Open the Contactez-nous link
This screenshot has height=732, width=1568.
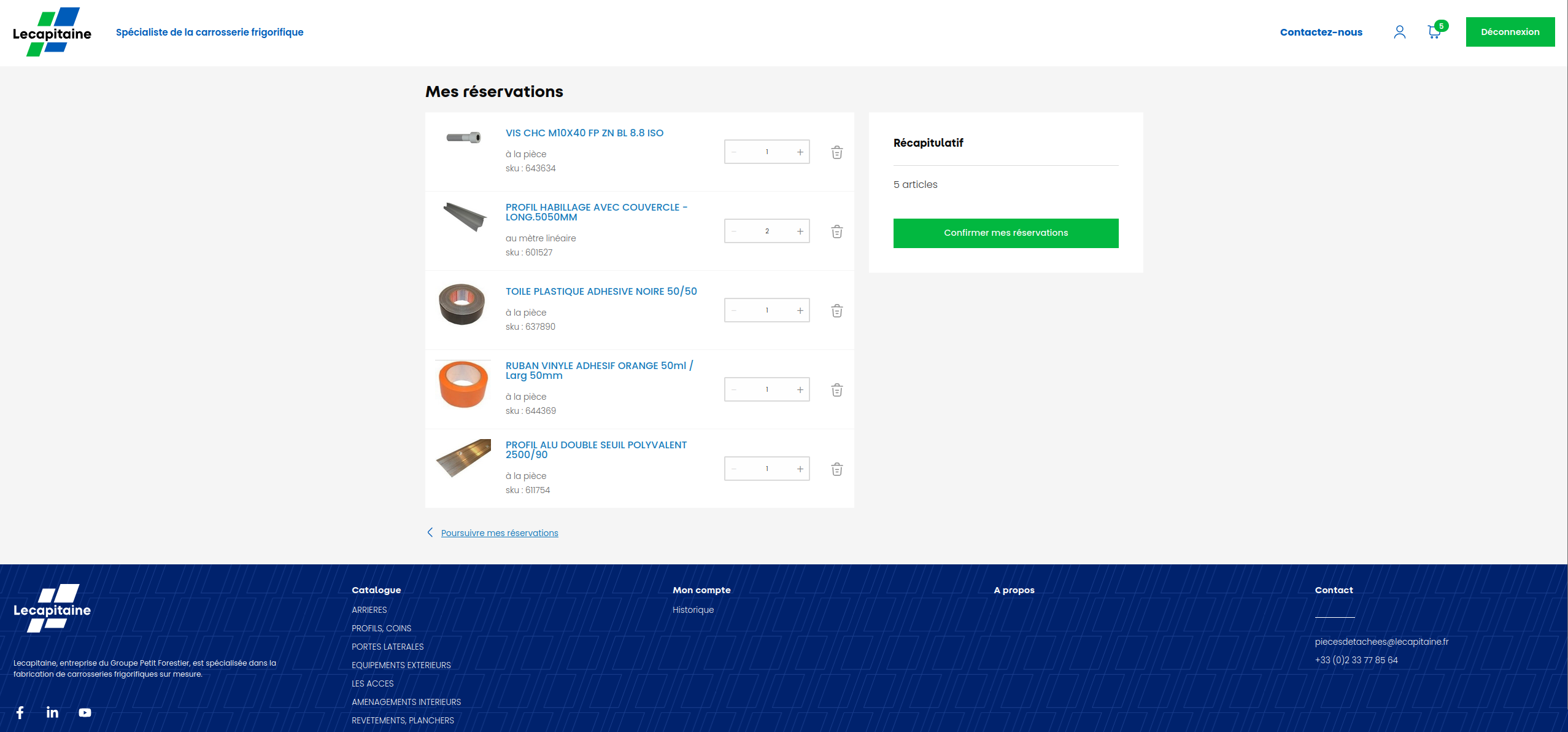point(1321,32)
